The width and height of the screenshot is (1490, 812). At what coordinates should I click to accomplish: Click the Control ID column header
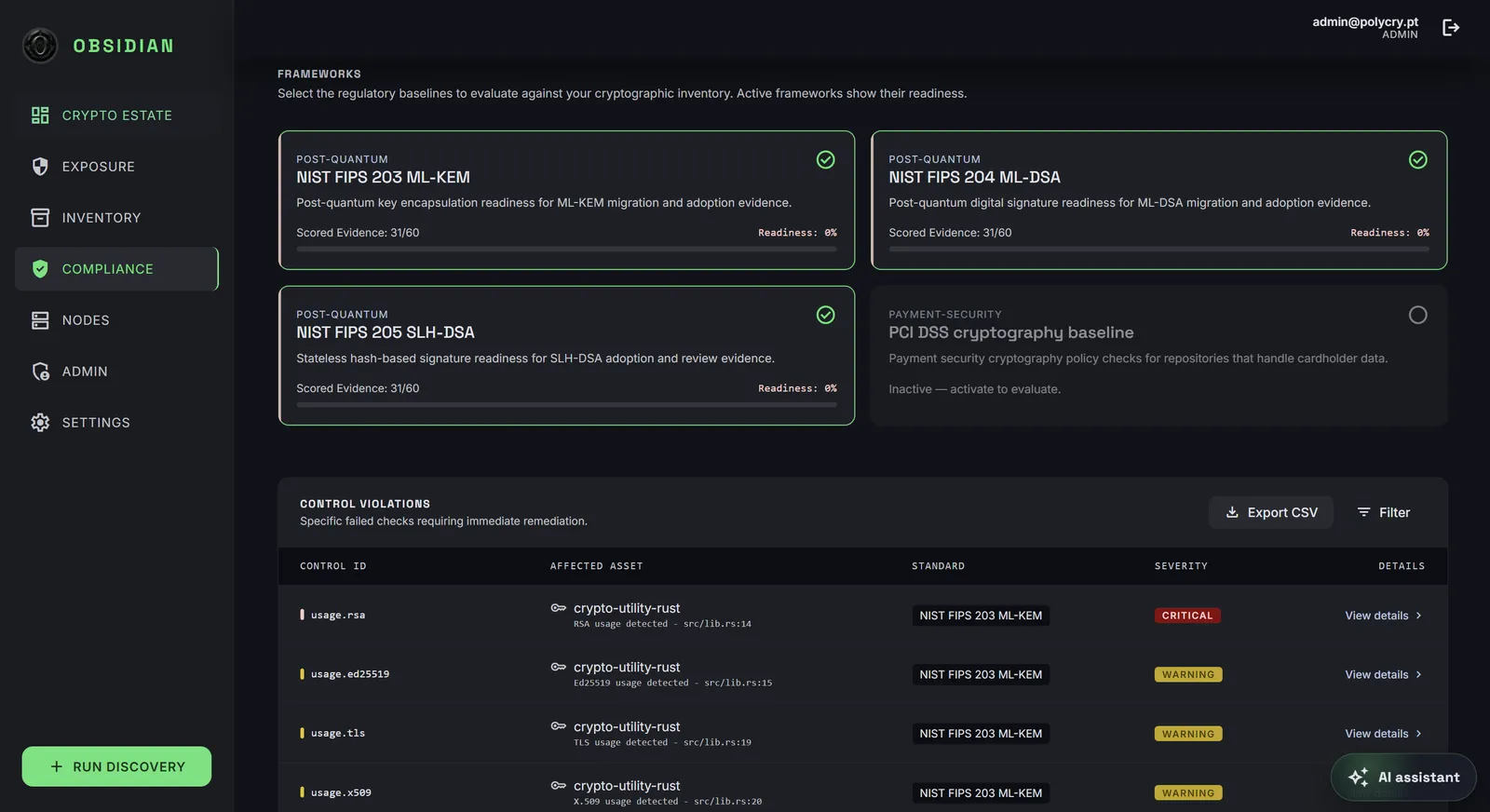click(x=333, y=566)
